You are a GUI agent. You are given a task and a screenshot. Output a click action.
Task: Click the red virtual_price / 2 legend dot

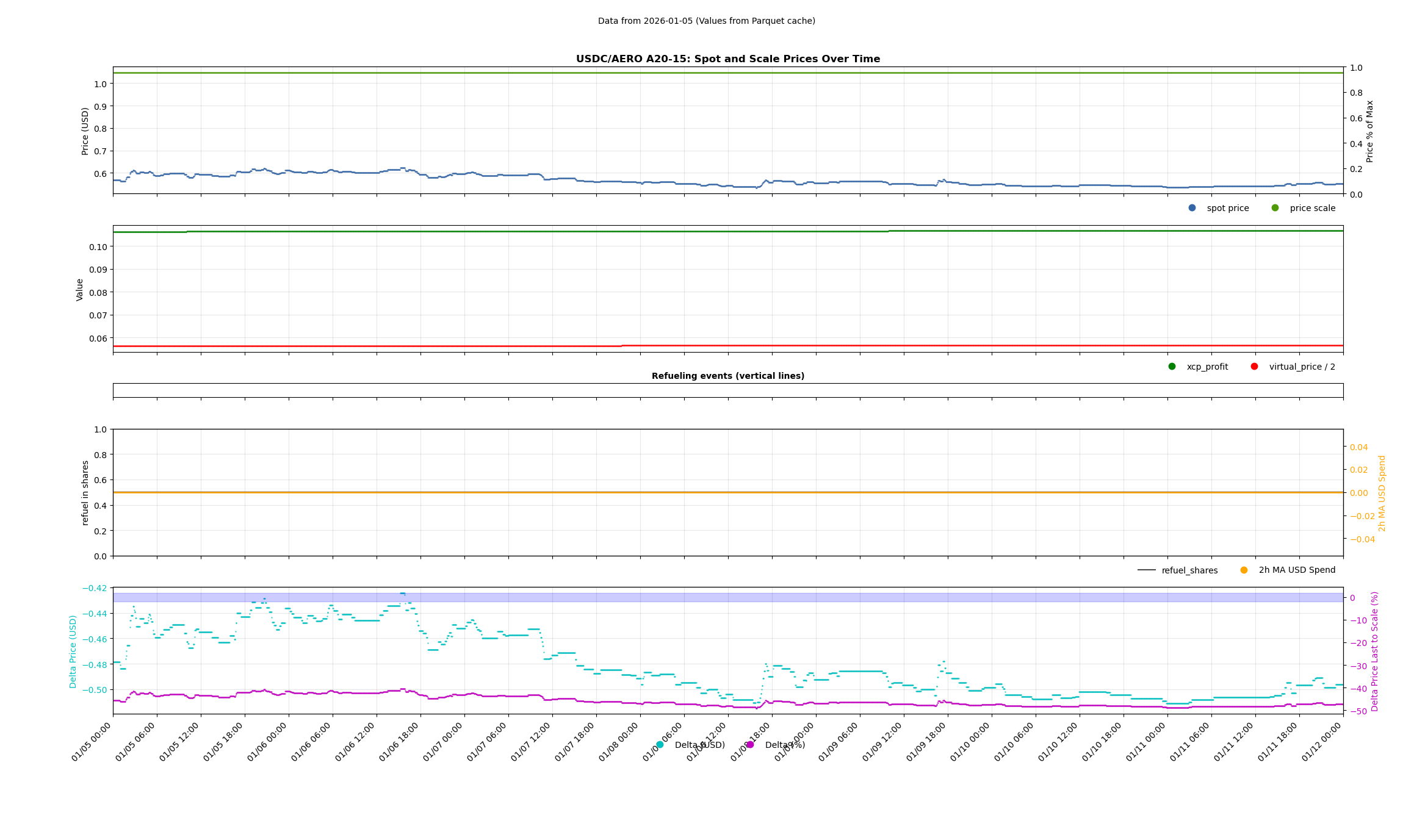(x=1254, y=367)
